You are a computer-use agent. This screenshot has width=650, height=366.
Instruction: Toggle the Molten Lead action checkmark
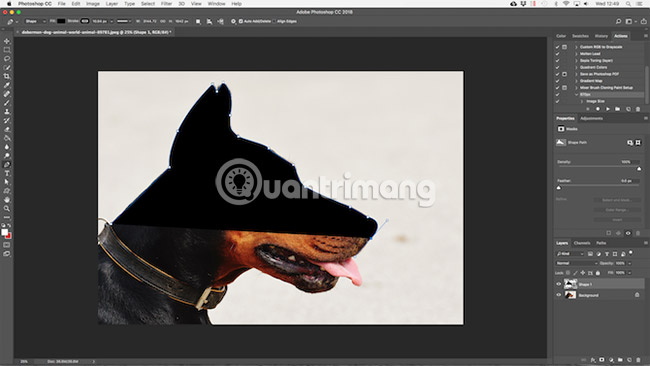click(x=558, y=54)
